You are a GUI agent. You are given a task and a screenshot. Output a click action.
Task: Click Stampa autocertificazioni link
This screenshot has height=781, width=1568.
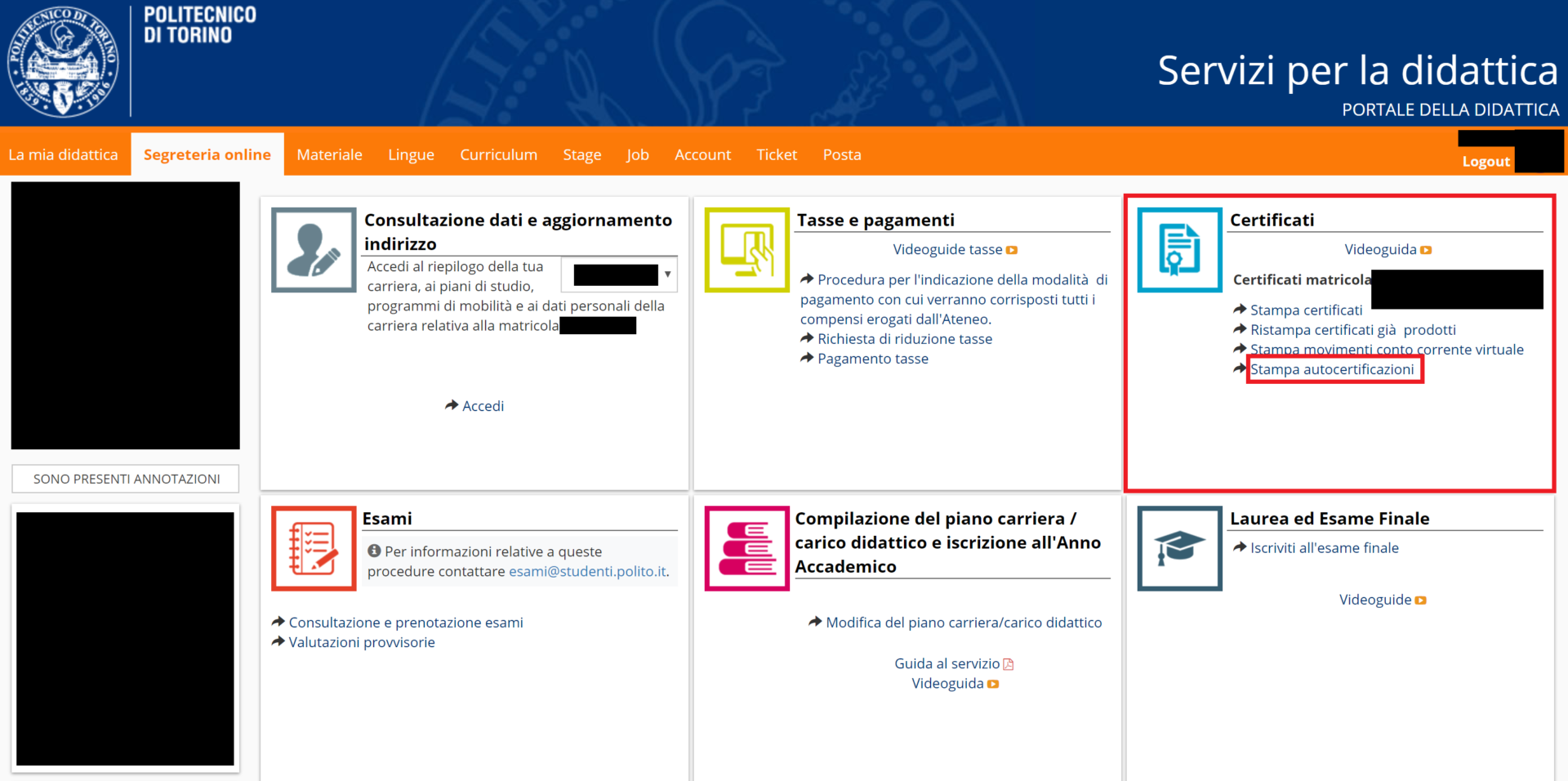pyautogui.click(x=1331, y=369)
